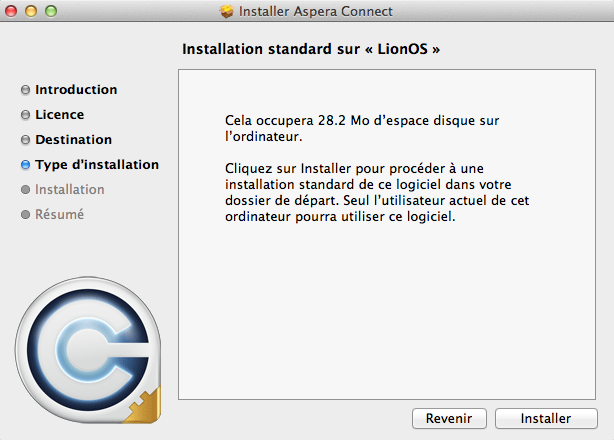Viewport: 614px width, 440px height.
Task: Select the Introduction step bullet
Action: [25, 90]
